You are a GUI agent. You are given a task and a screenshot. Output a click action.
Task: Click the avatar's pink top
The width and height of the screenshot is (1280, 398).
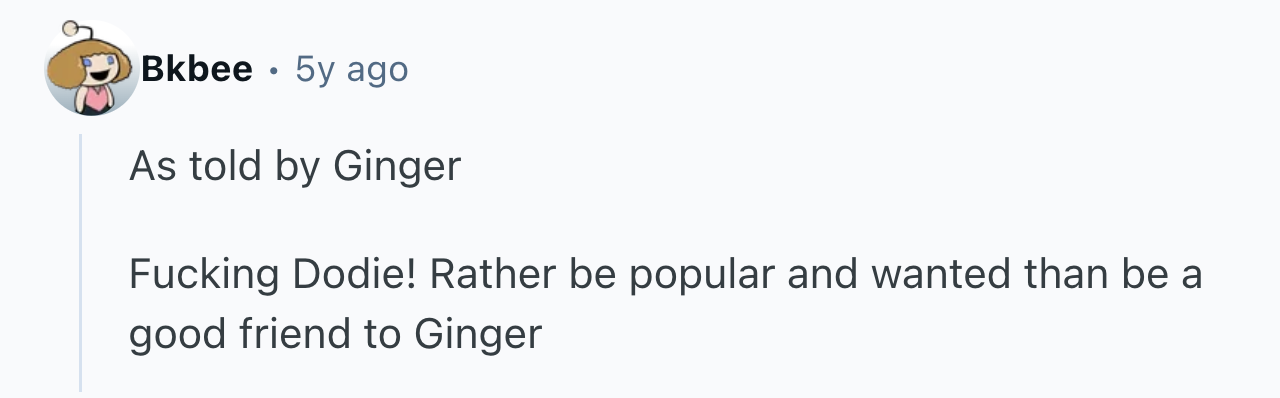(x=96, y=100)
